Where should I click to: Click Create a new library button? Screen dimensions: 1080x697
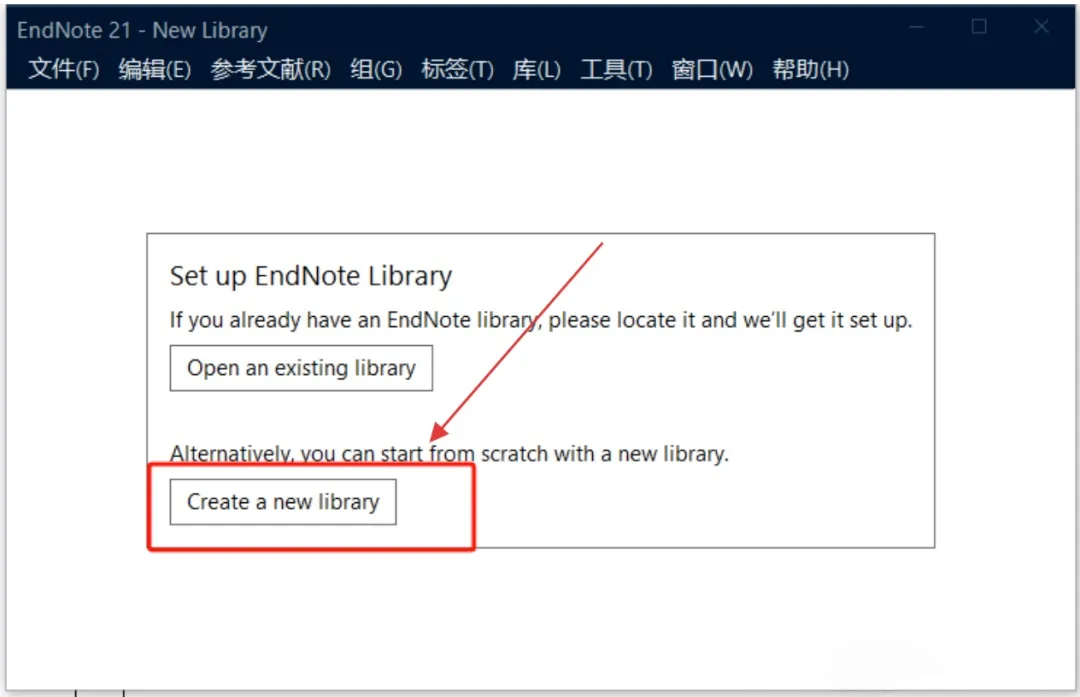[283, 502]
